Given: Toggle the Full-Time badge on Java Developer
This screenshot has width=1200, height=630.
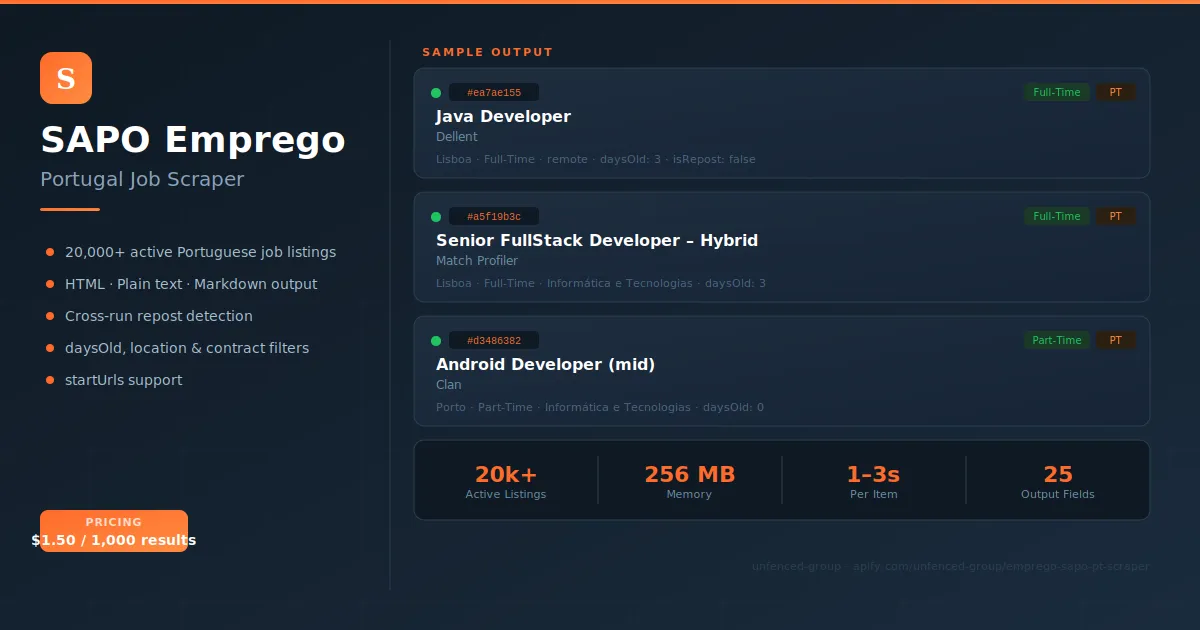Looking at the screenshot, I should pos(1056,92).
